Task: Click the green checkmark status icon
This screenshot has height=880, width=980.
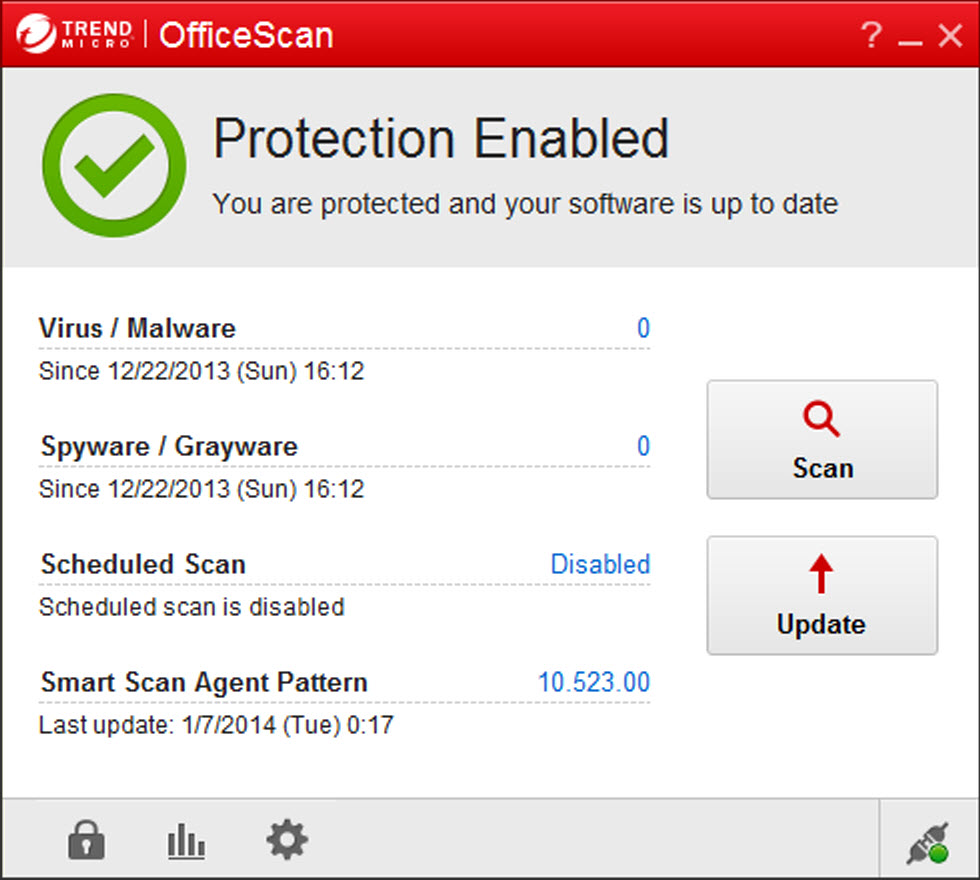Action: pos(113,166)
